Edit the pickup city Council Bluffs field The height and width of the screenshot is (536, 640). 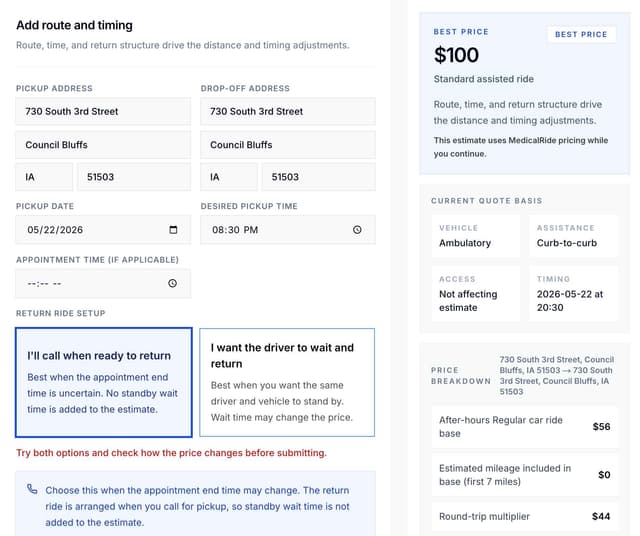point(103,145)
